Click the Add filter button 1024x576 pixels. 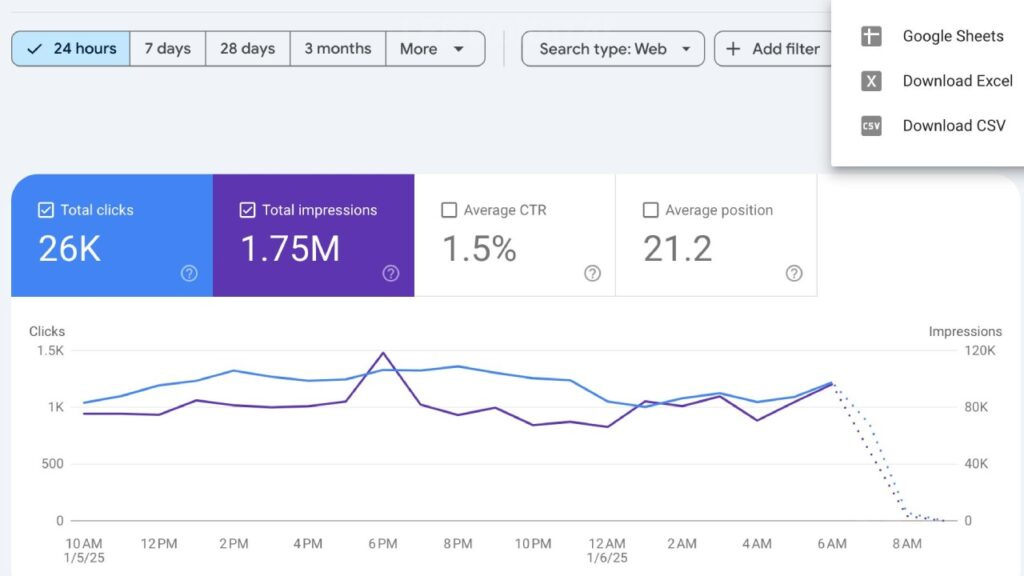point(773,49)
